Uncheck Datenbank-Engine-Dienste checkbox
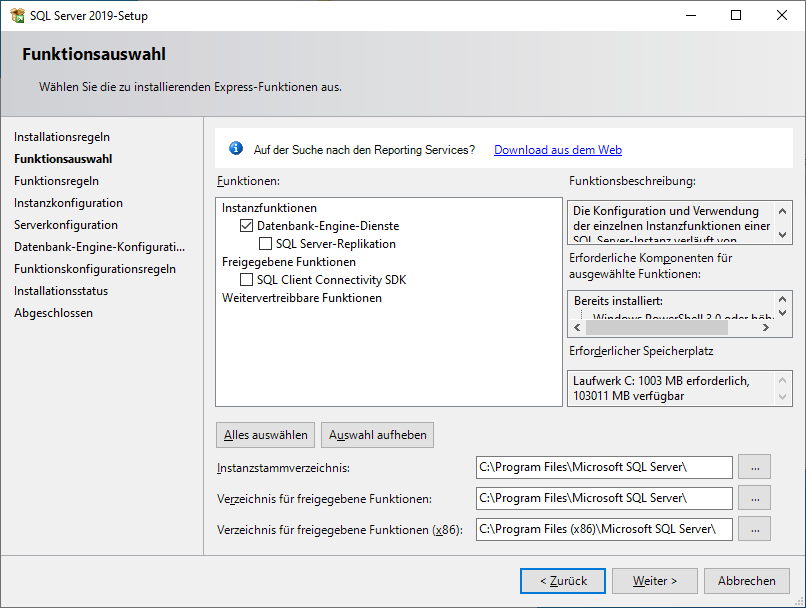This screenshot has width=806, height=608. [x=247, y=226]
